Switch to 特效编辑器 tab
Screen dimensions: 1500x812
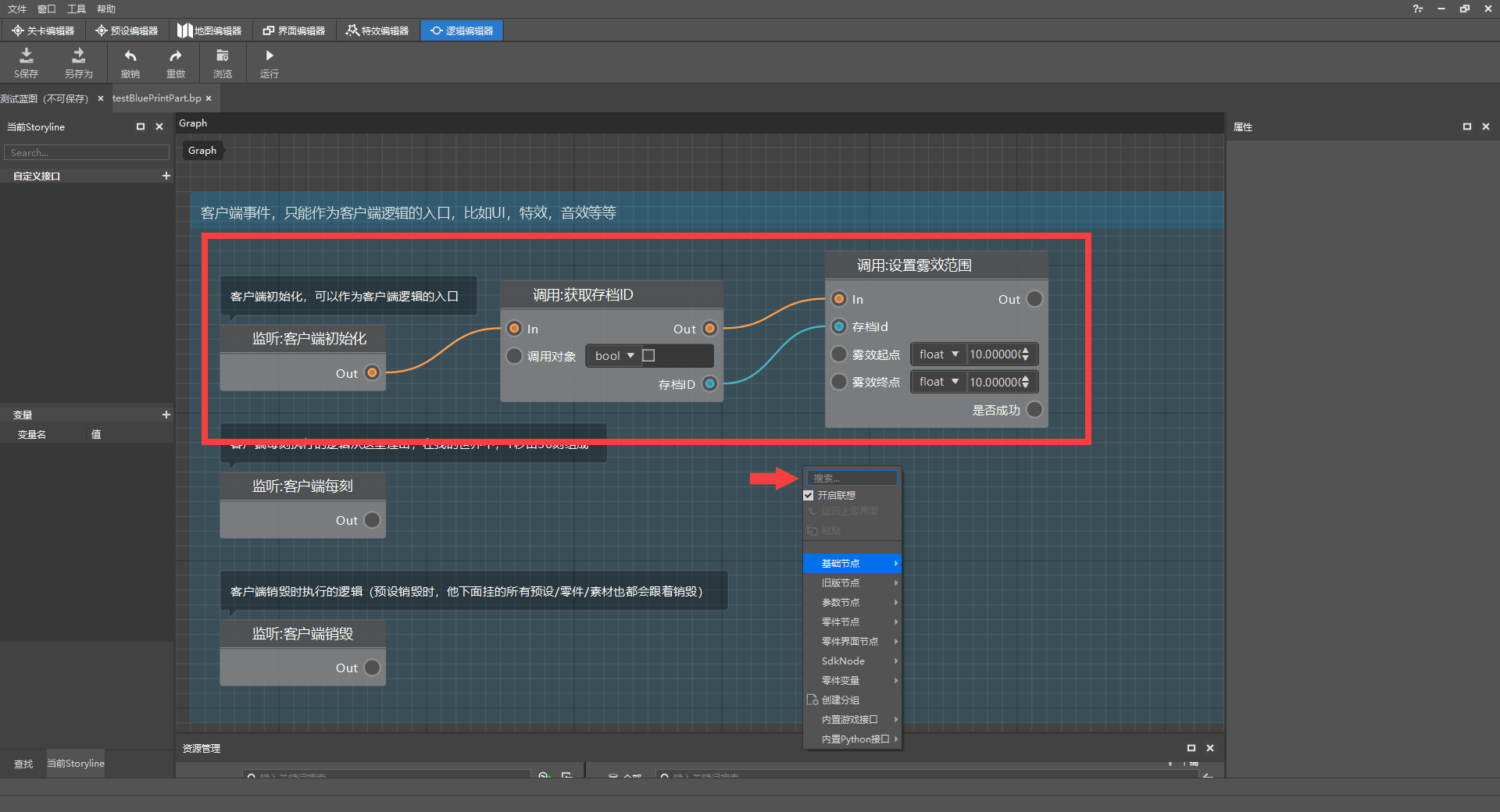(x=377, y=30)
